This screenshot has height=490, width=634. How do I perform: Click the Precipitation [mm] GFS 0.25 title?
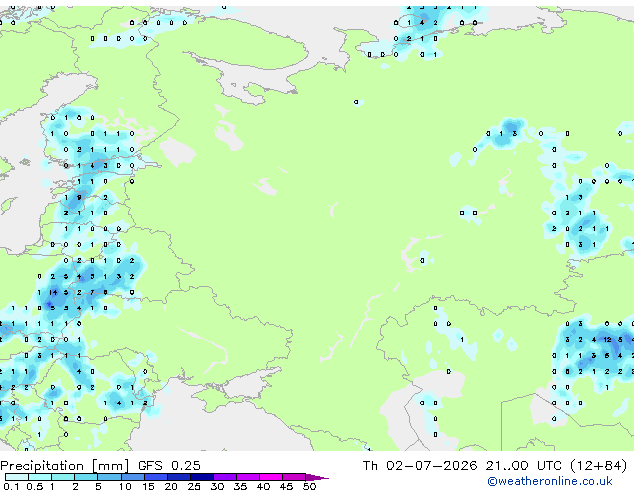click(100, 465)
